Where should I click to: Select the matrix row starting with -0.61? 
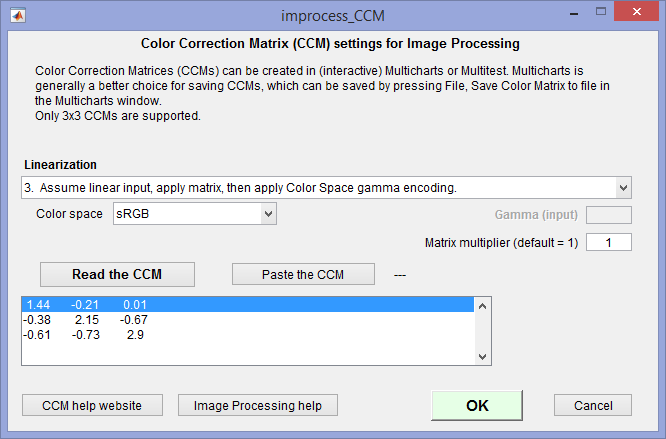pos(248,335)
